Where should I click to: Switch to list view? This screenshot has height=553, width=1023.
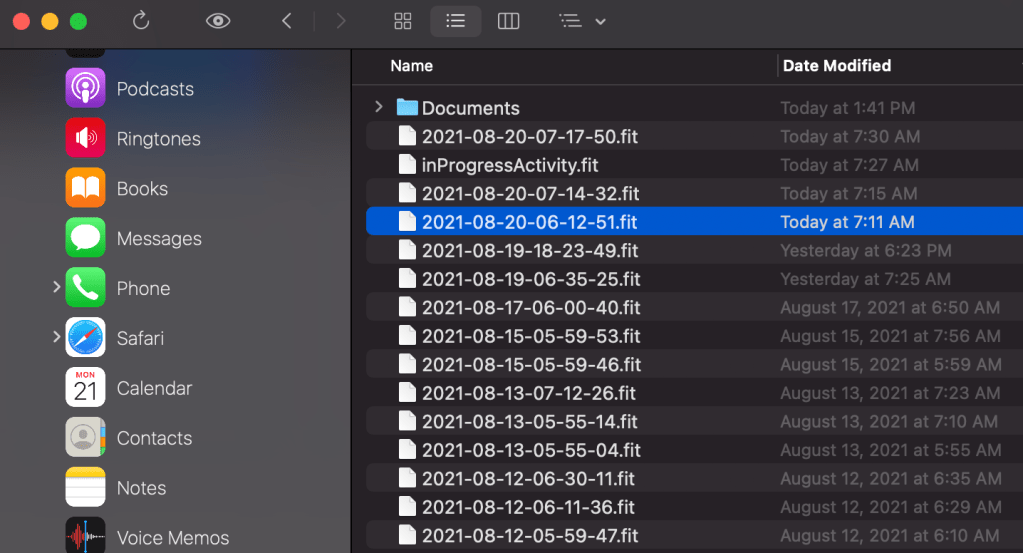pyautogui.click(x=455, y=21)
